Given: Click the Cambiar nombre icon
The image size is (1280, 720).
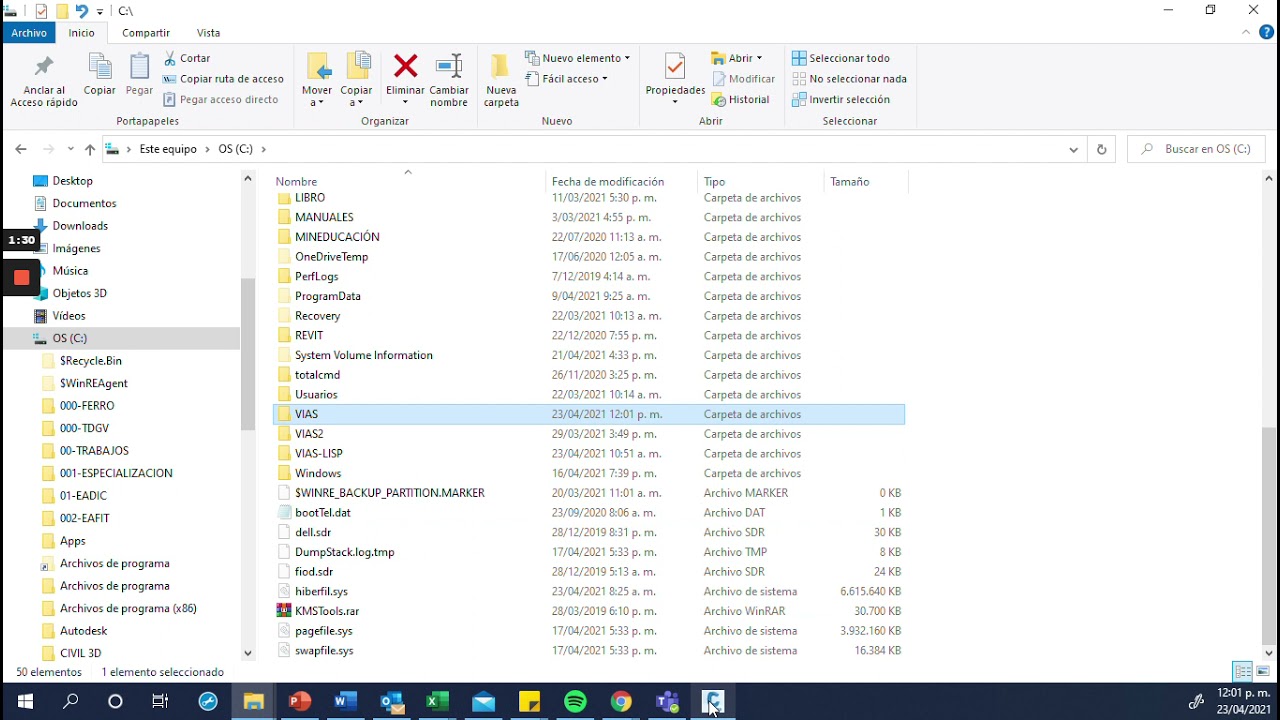Looking at the screenshot, I should click(449, 67).
